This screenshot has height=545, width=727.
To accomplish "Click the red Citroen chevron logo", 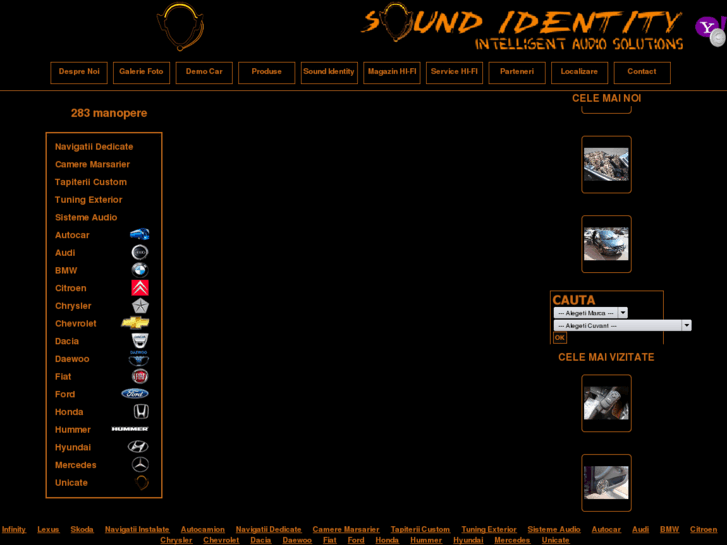I will [x=140, y=288].
